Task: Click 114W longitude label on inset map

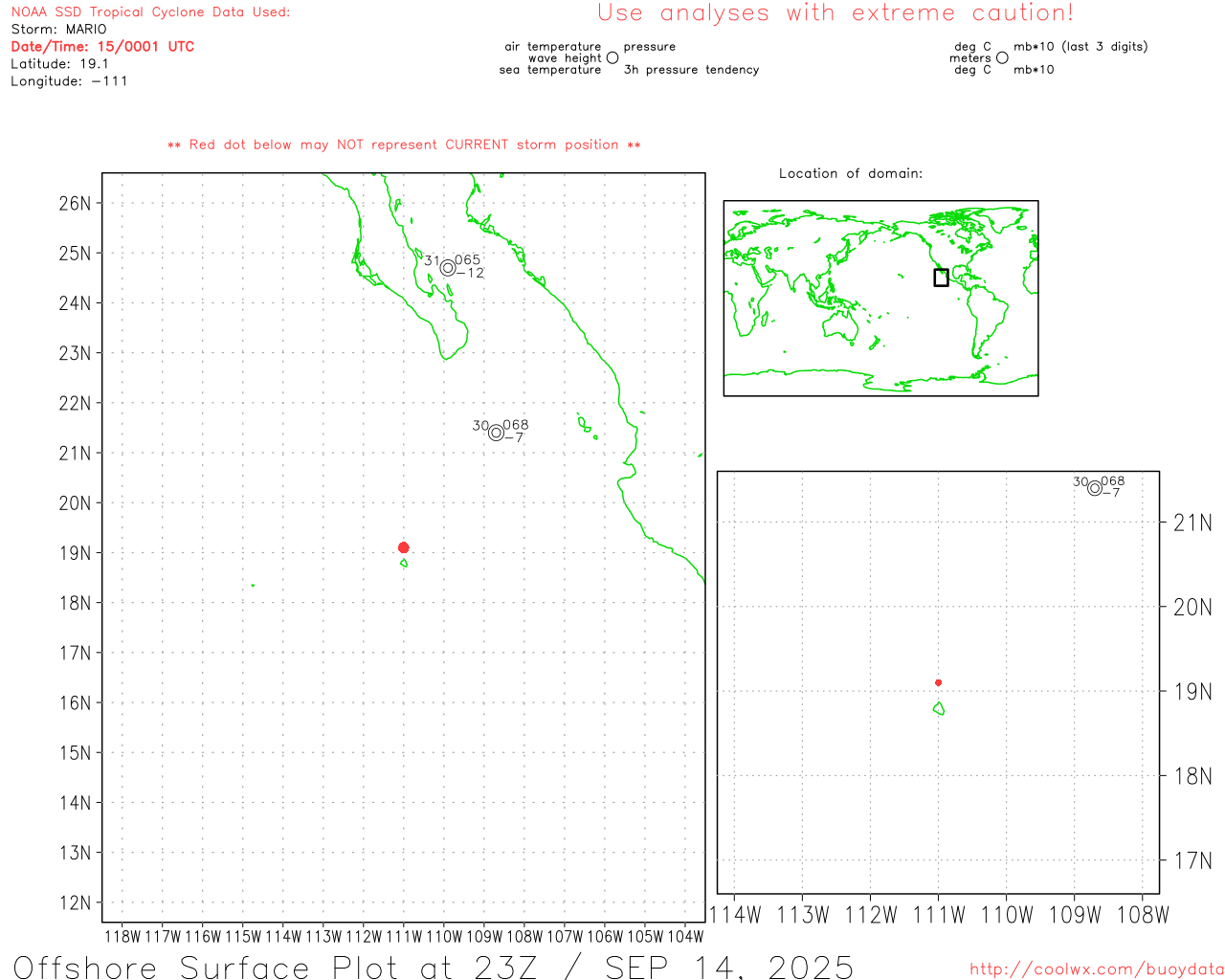Action: point(734,915)
